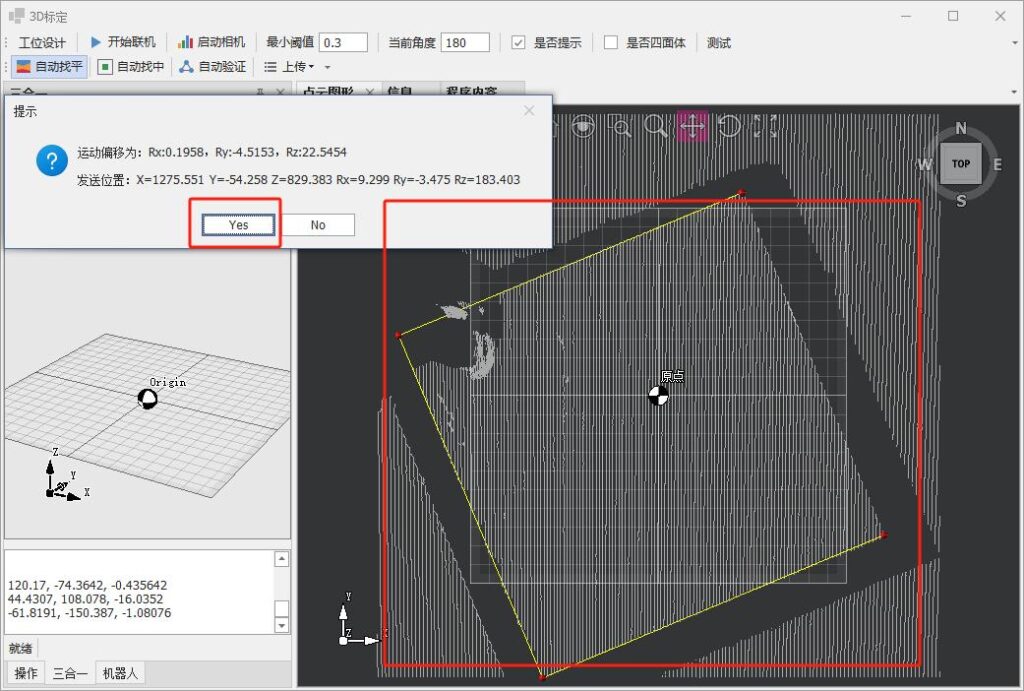Activate the pan tool in viewport
1024x691 pixels.
coord(692,126)
